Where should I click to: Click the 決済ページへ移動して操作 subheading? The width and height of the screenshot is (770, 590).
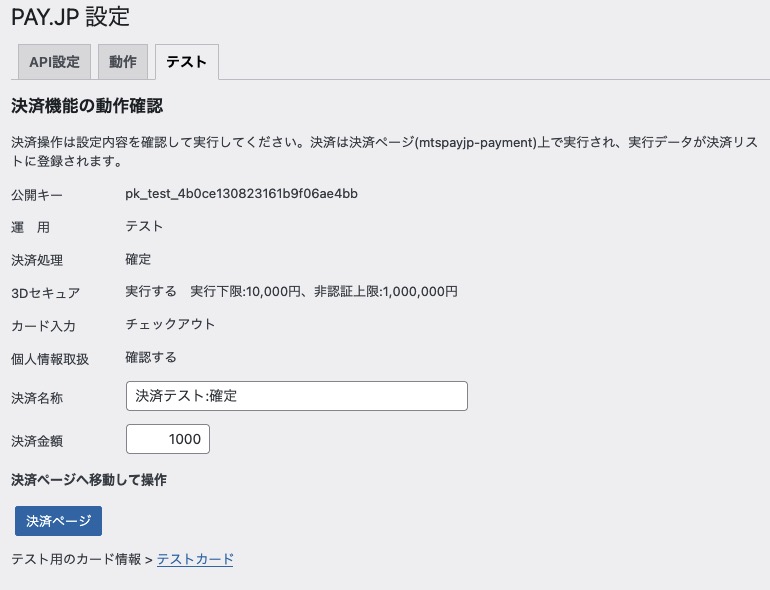tap(88, 480)
